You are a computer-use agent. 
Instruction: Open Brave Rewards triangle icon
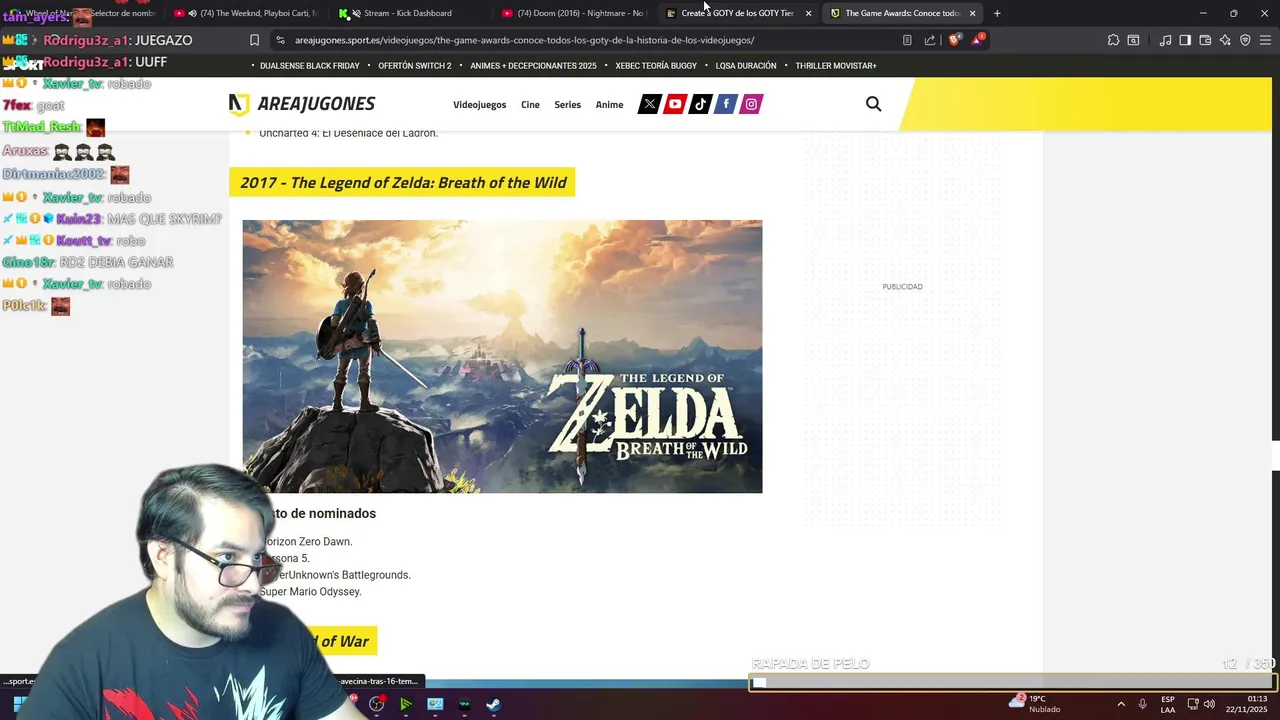point(978,40)
